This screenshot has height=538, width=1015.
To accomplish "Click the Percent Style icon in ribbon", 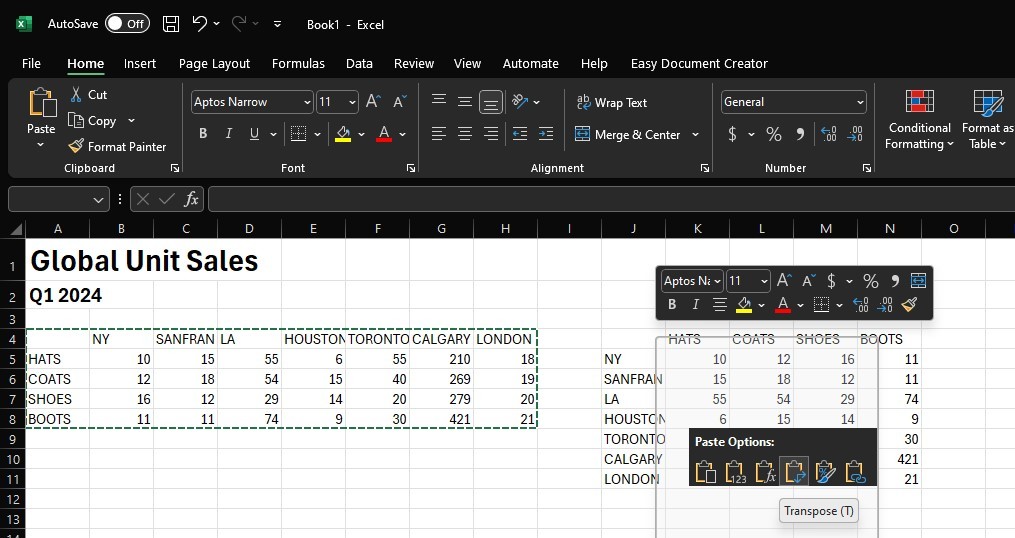I will (773, 134).
